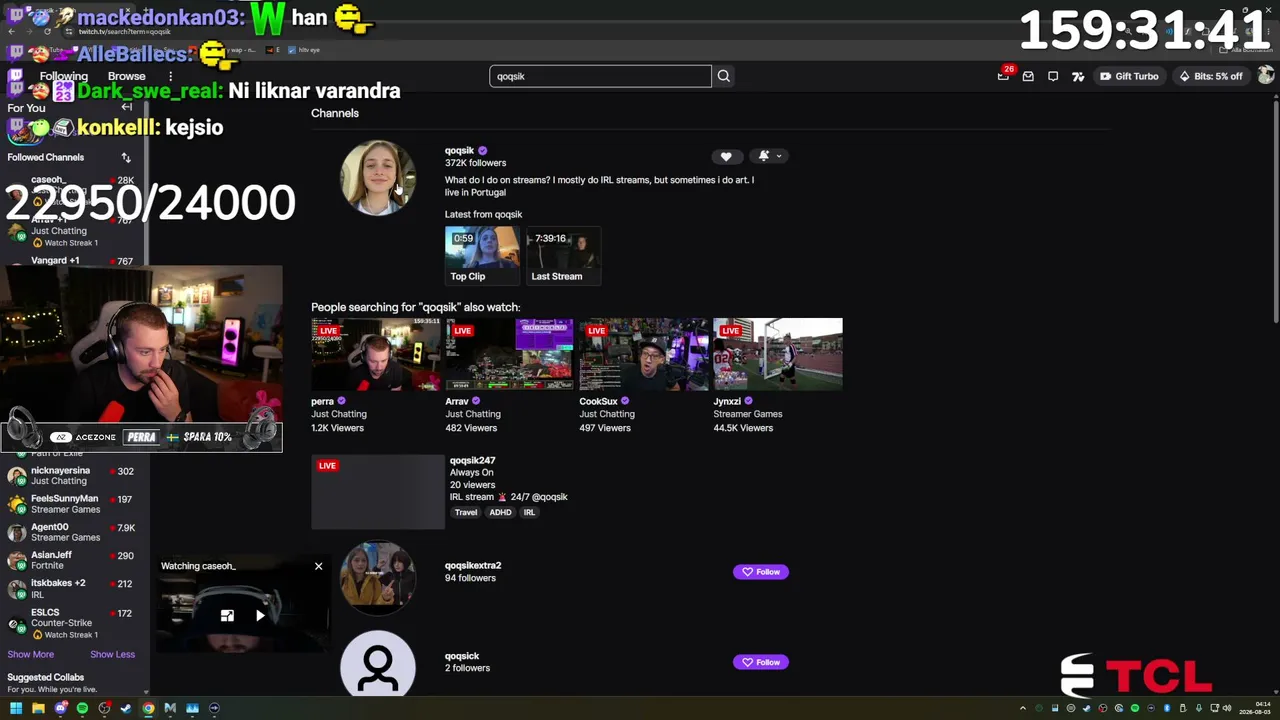Open the qoqsikextra2 avatar
Viewport: 1280px width, 720px height.
pos(378,578)
